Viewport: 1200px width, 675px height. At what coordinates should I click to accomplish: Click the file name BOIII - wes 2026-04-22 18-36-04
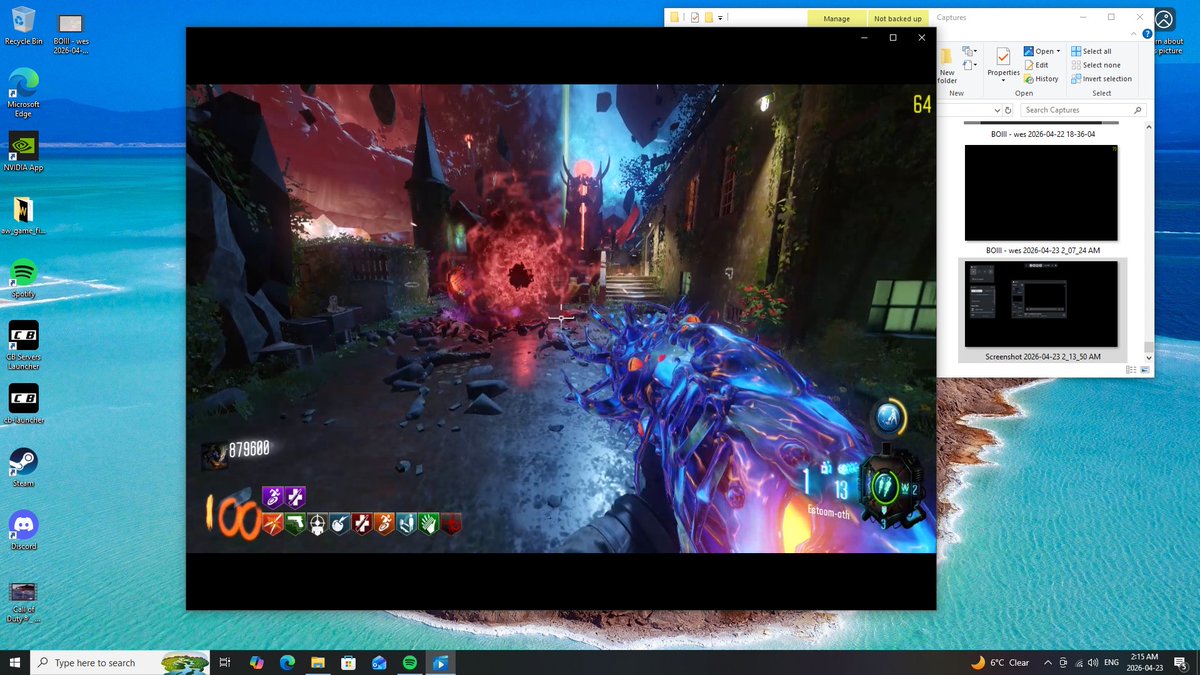point(1041,134)
